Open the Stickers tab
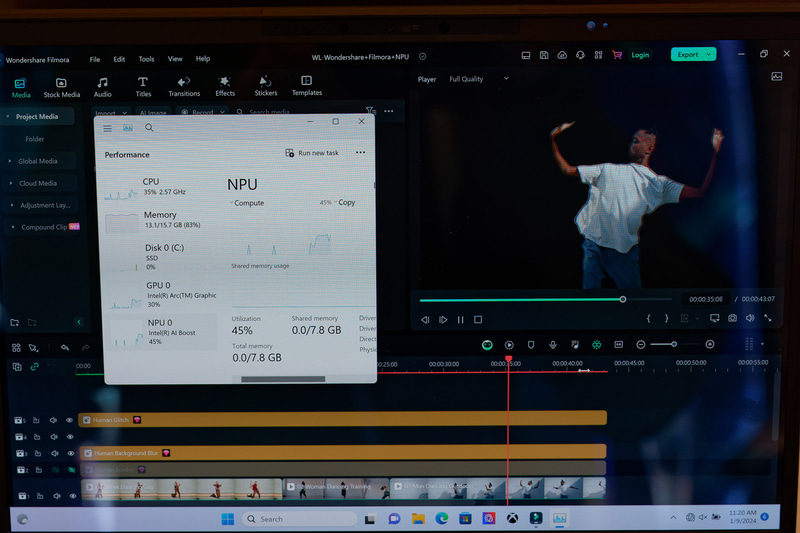Screen dimensions: 800x533 (265, 86)
